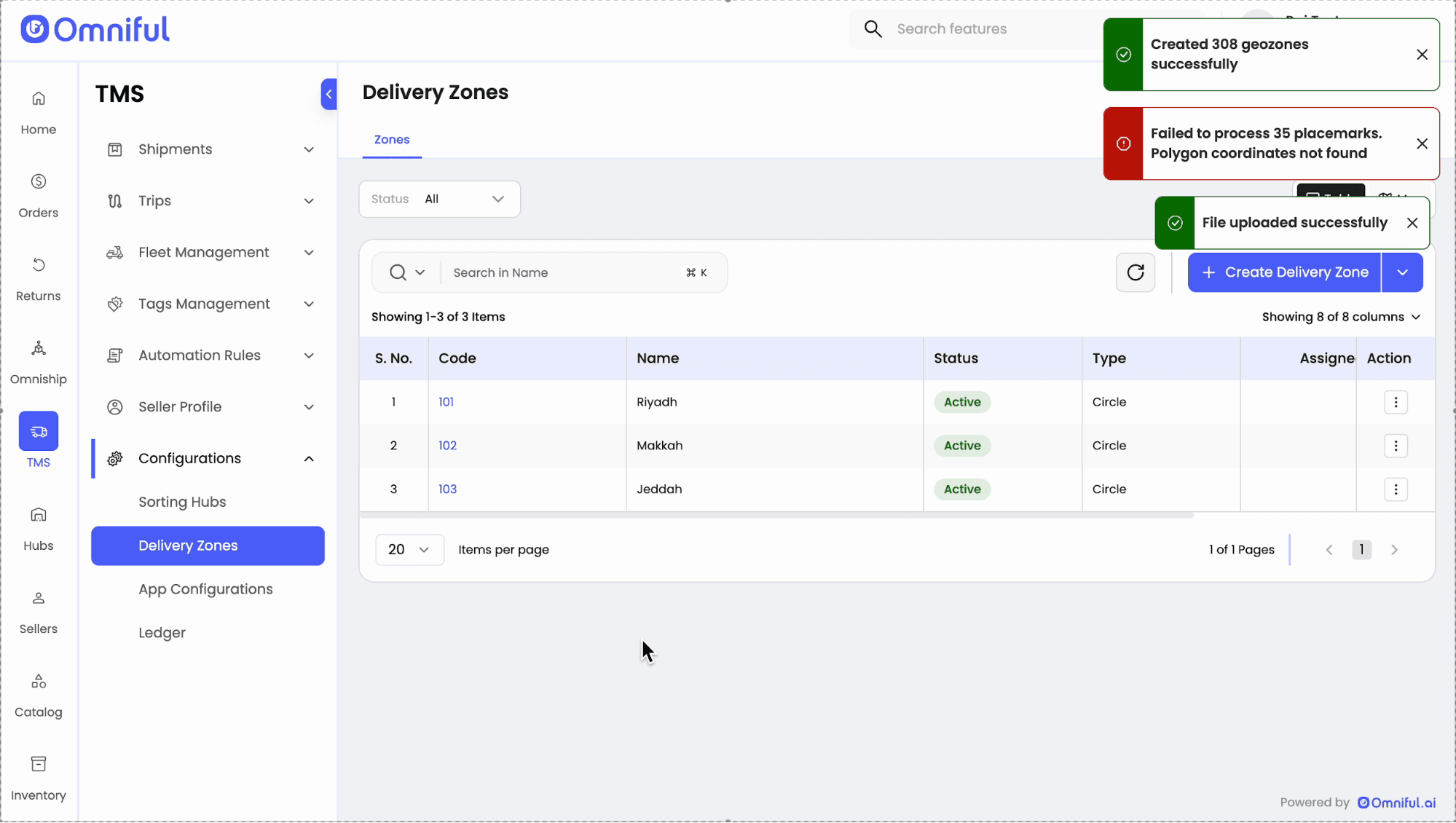Select Sorting Hubs under Configurations
This screenshot has height=823, width=1456.
182,502
